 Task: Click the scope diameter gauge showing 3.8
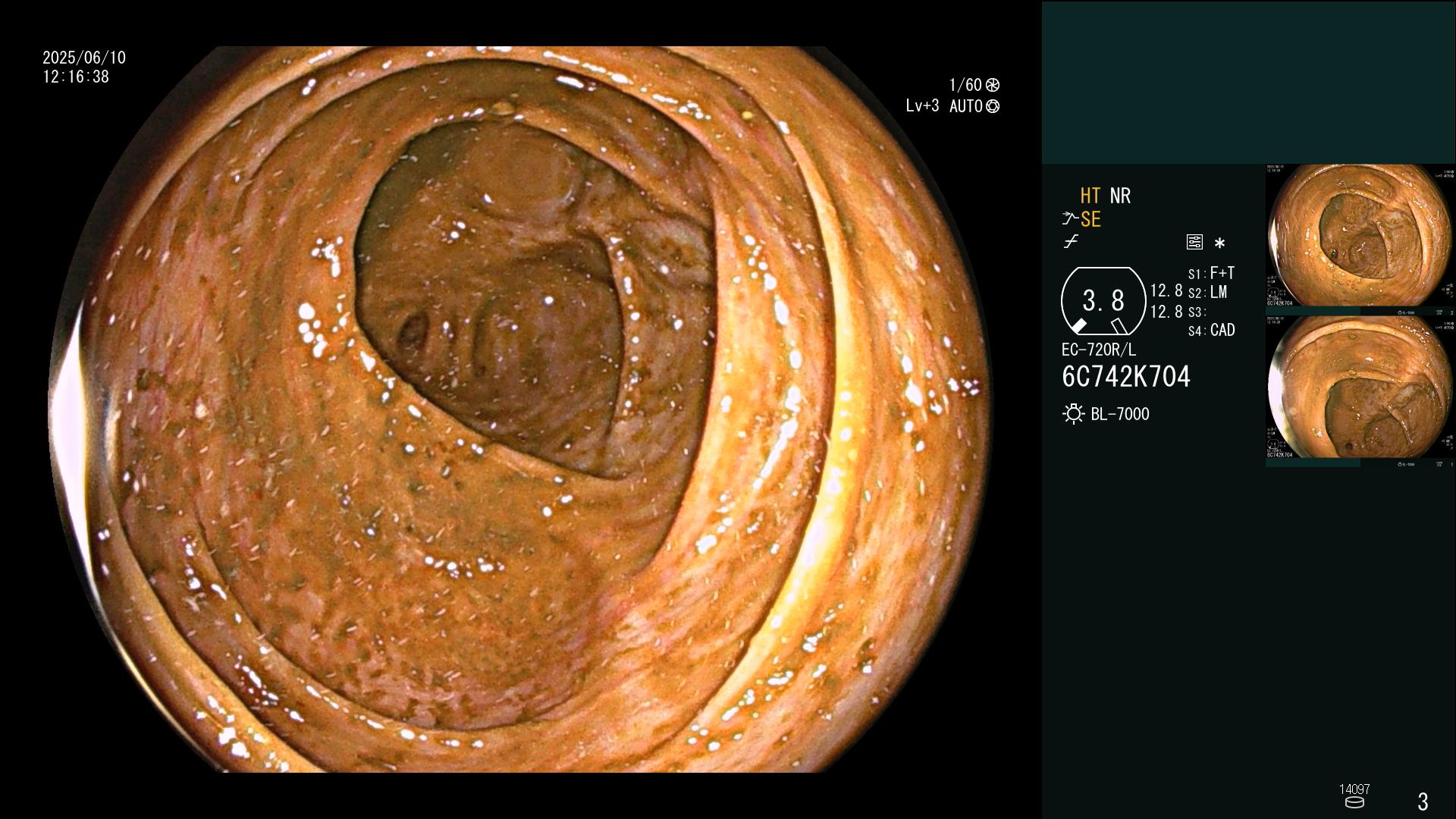pyautogui.click(x=1103, y=301)
